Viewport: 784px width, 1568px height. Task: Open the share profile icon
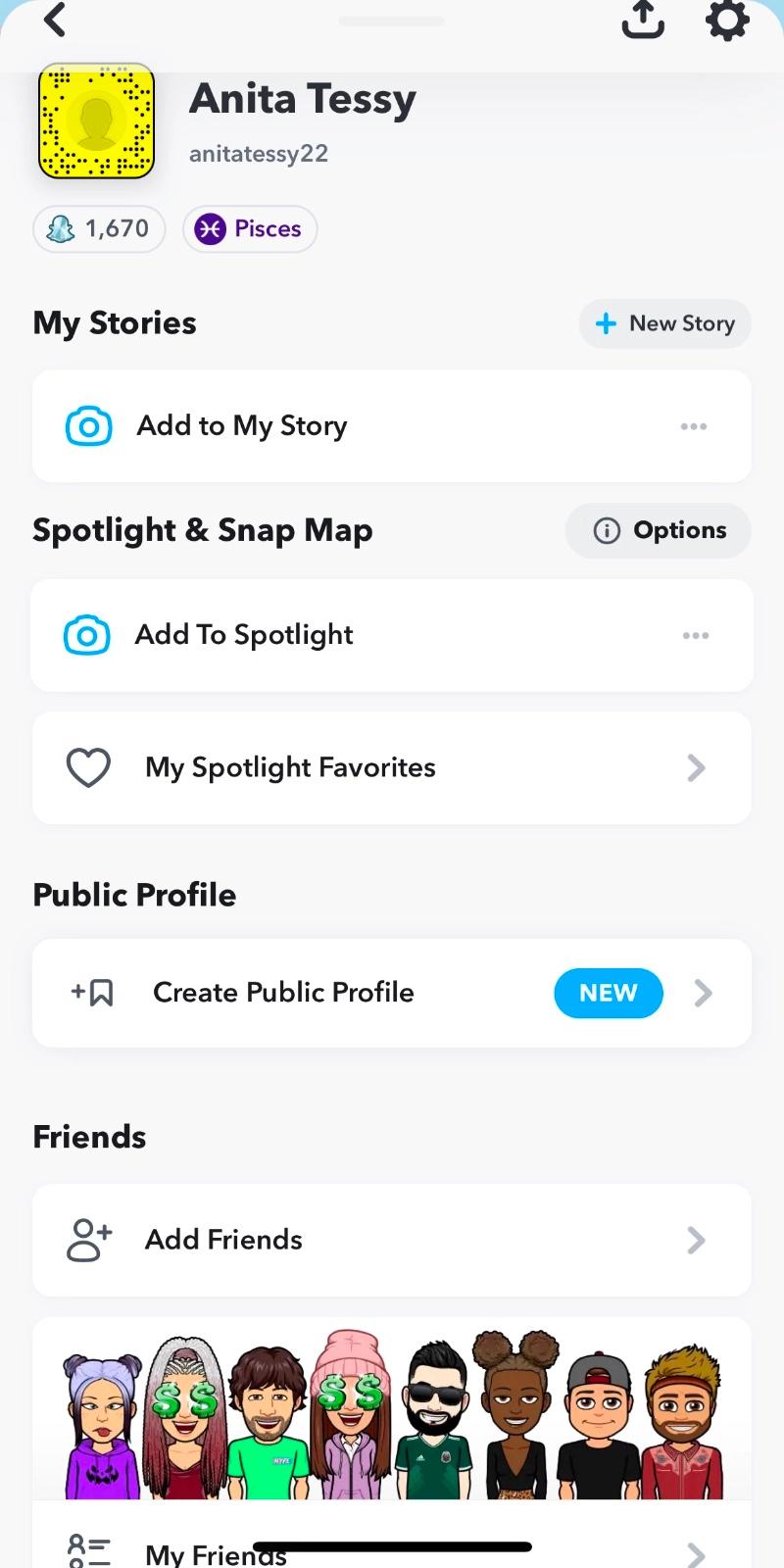(643, 20)
